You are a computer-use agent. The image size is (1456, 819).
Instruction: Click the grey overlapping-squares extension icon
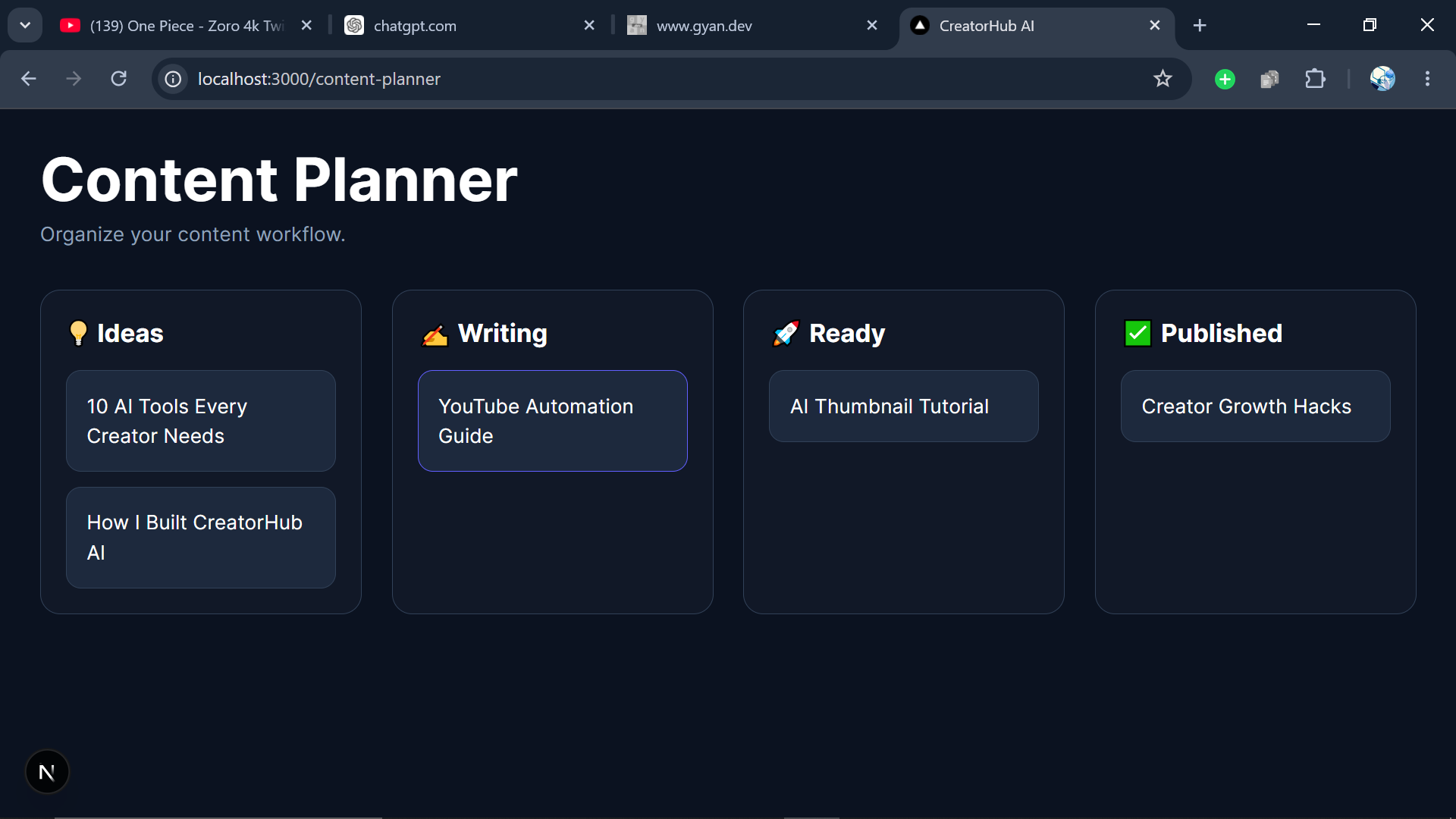click(1269, 79)
